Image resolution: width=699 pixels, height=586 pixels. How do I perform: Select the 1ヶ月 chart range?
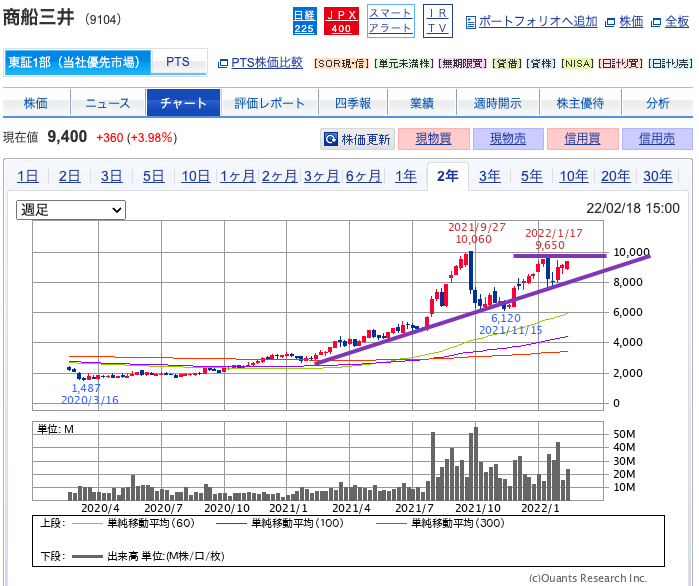pos(238,176)
